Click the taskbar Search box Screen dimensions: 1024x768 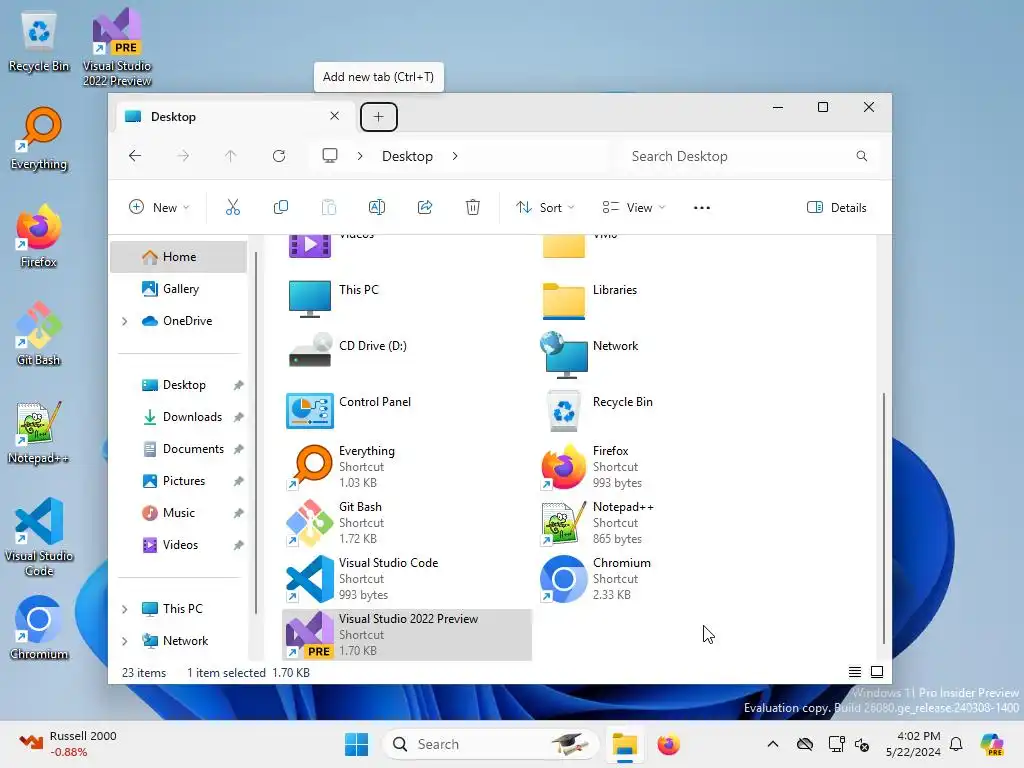[490, 744]
